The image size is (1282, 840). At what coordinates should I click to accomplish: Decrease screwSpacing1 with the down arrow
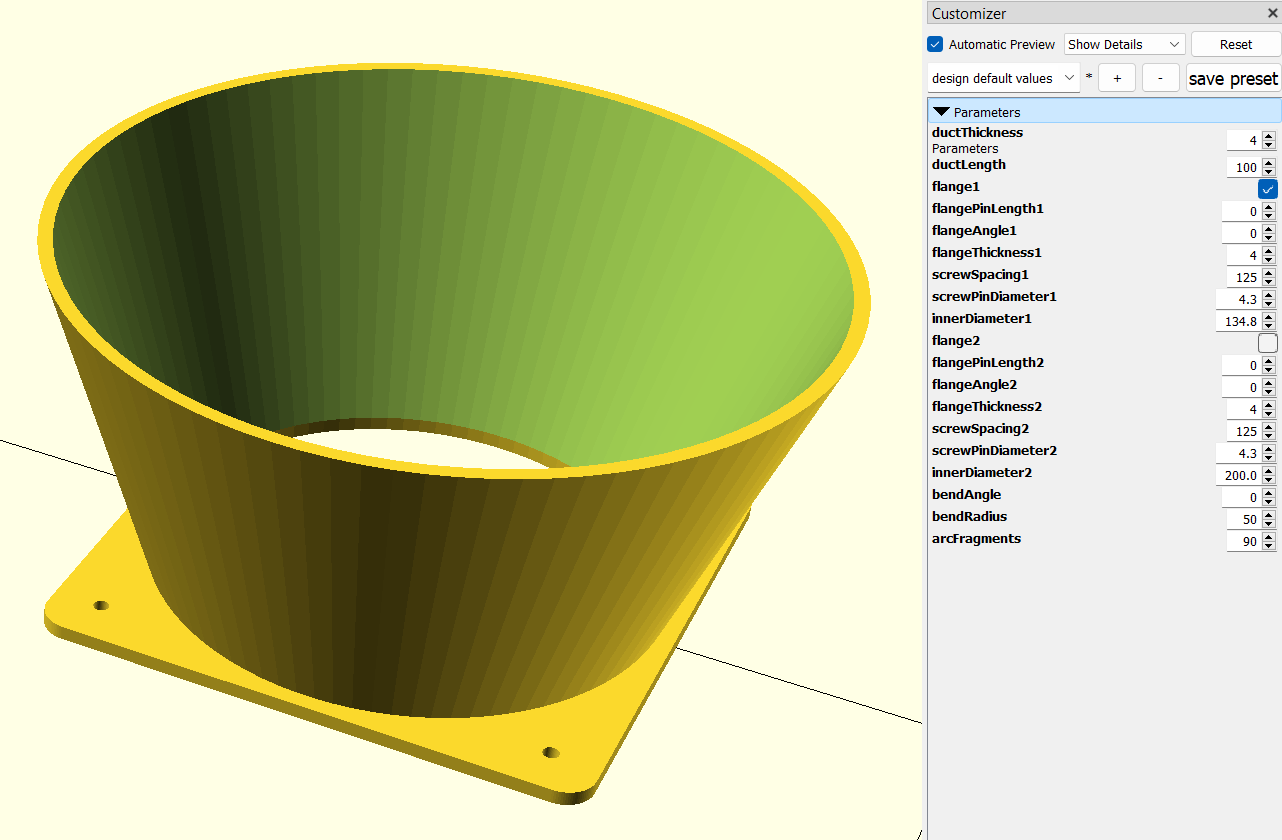click(x=1269, y=282)
